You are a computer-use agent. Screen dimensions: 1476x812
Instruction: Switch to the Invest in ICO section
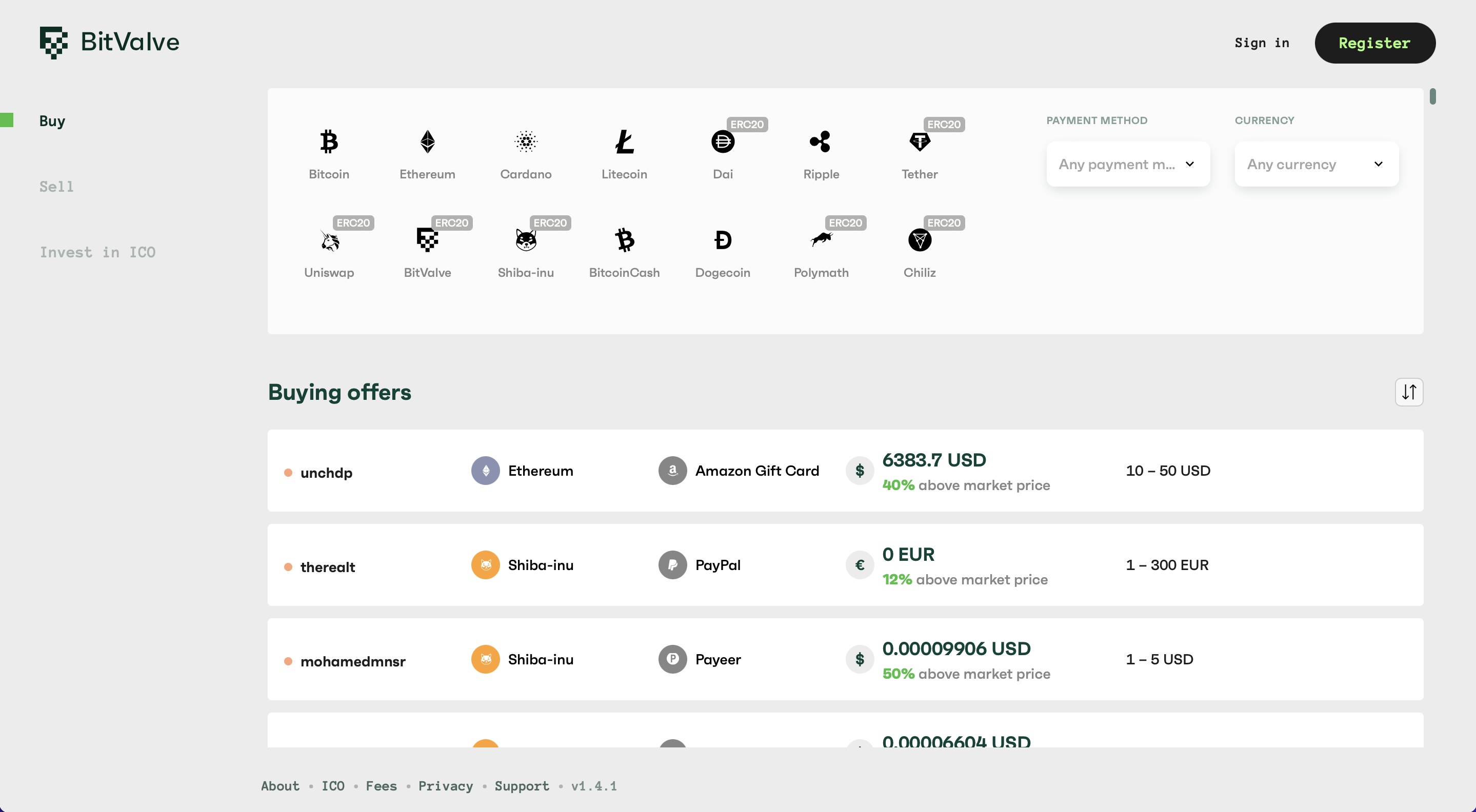(98, 252)
